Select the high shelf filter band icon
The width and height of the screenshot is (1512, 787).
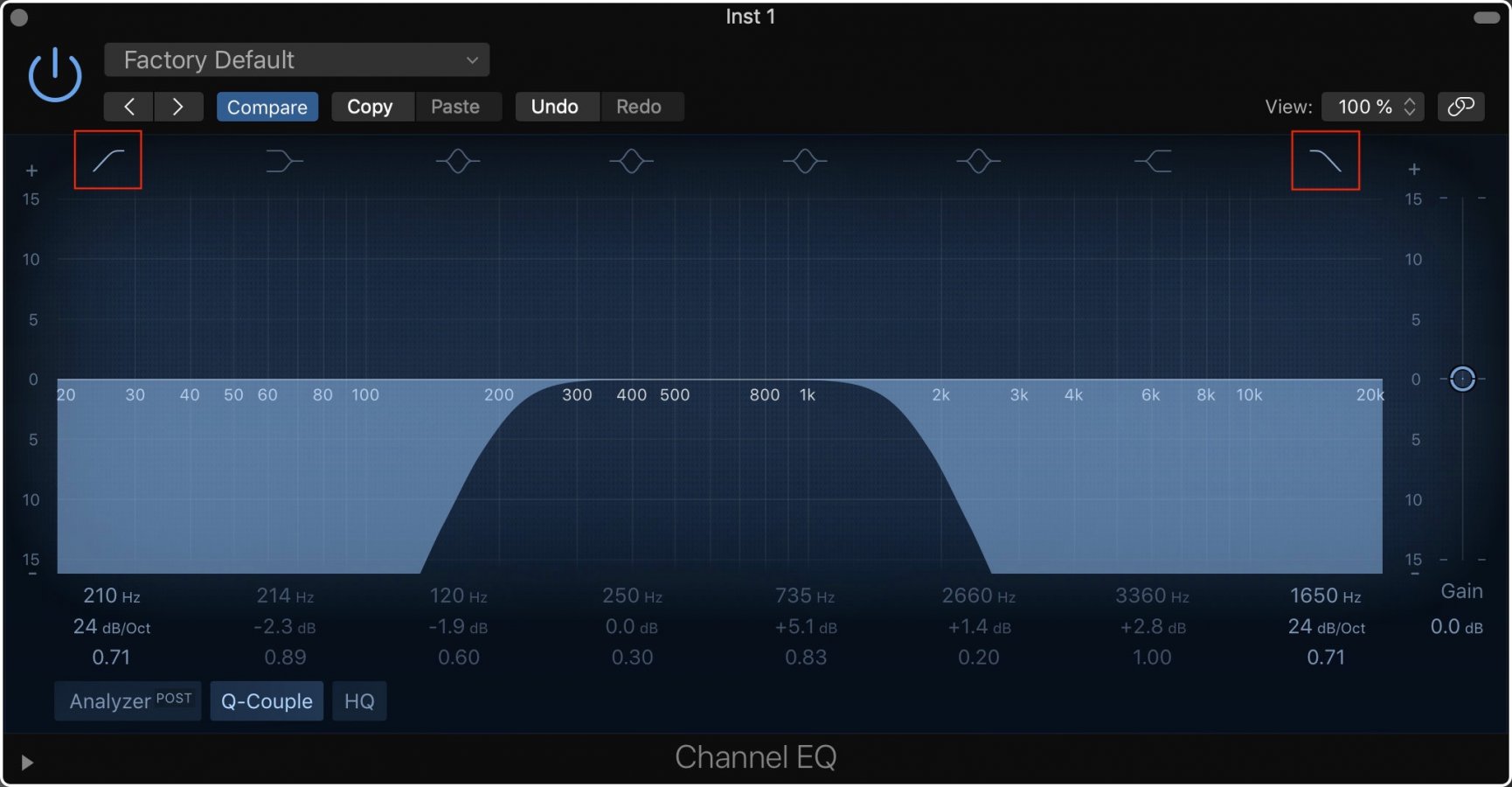[1152, 160]
